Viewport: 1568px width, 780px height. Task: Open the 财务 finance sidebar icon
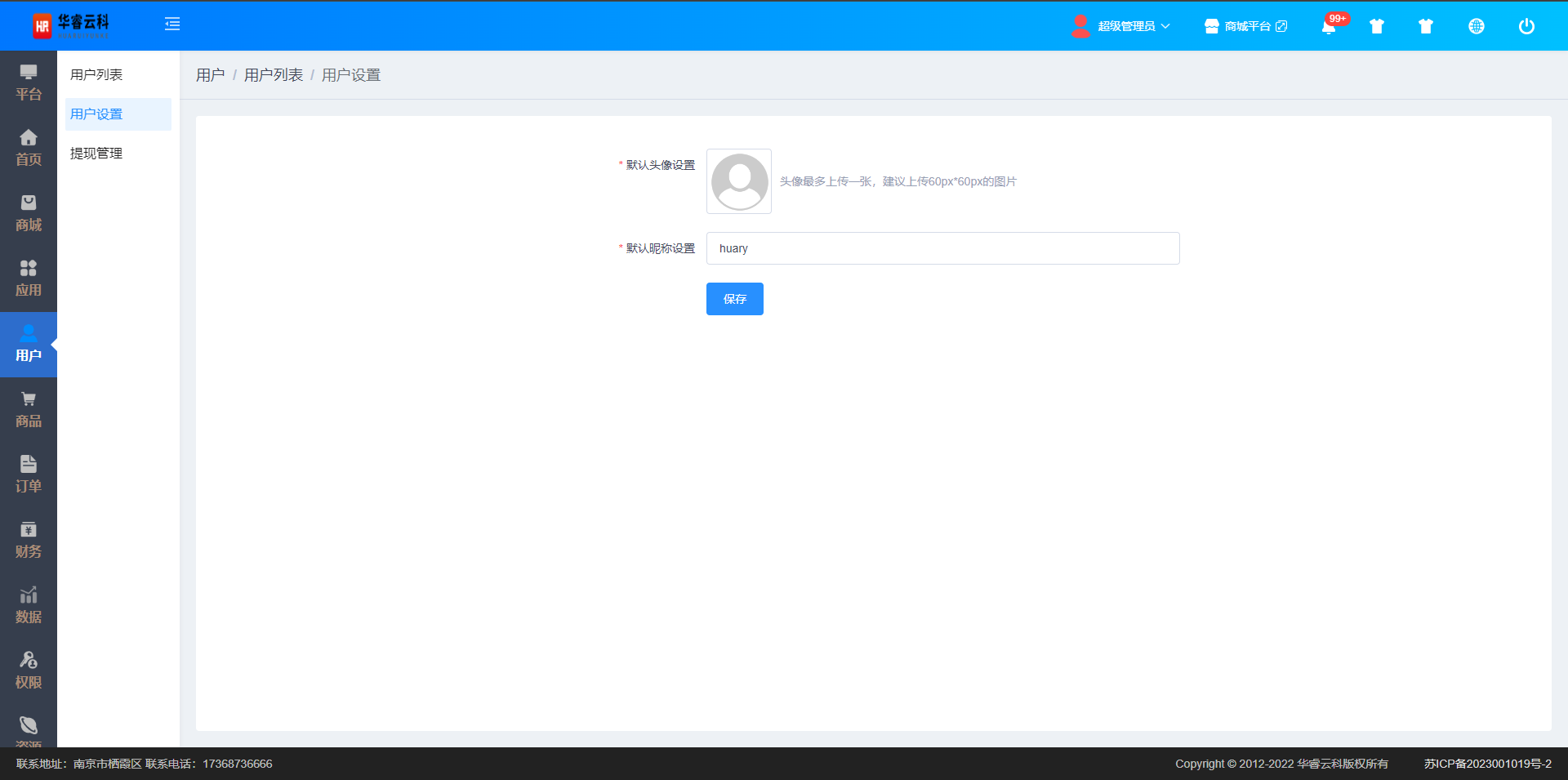pyautogui.click(x=29, y=540)
